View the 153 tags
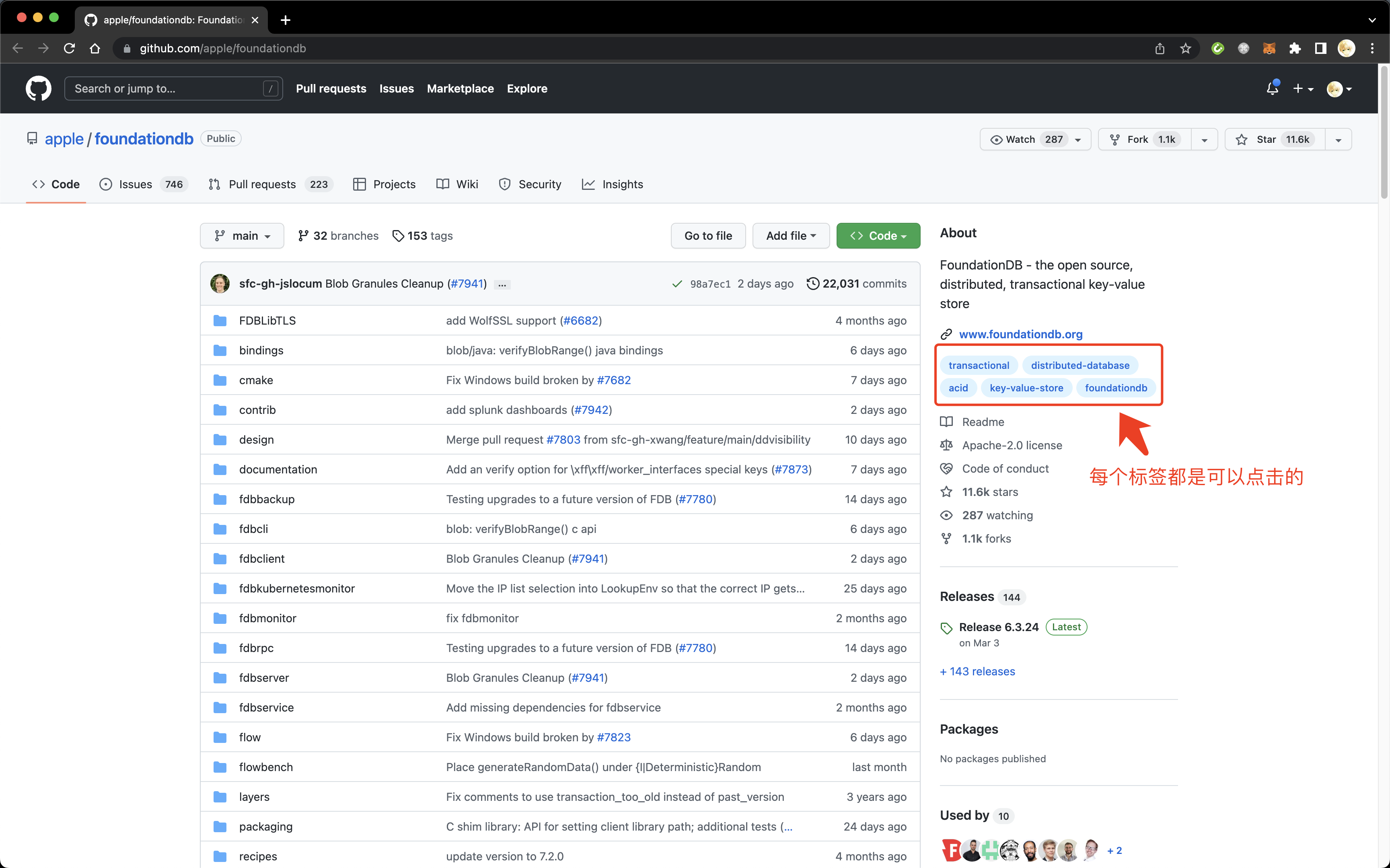1390x868 pixels. 422,236
